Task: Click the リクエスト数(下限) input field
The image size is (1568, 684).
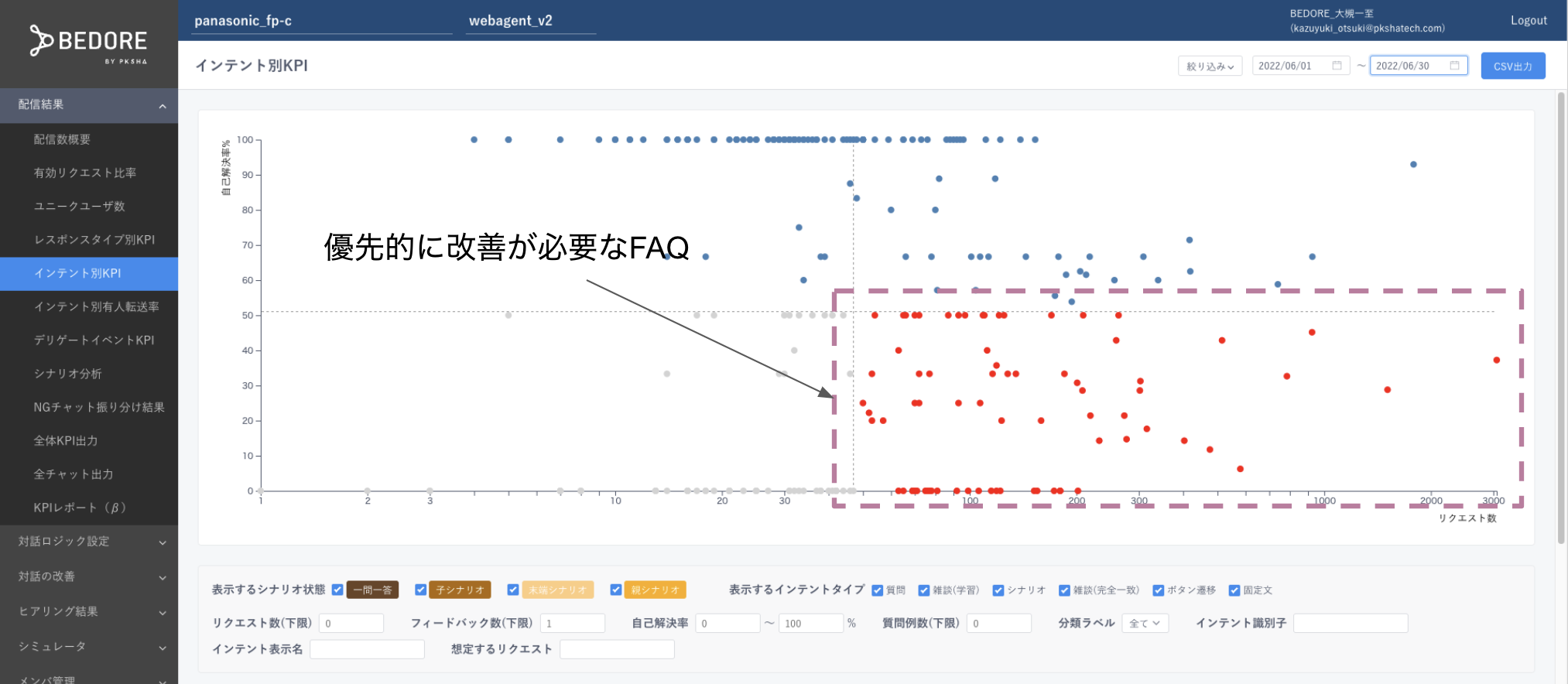Action: point(352,623)
